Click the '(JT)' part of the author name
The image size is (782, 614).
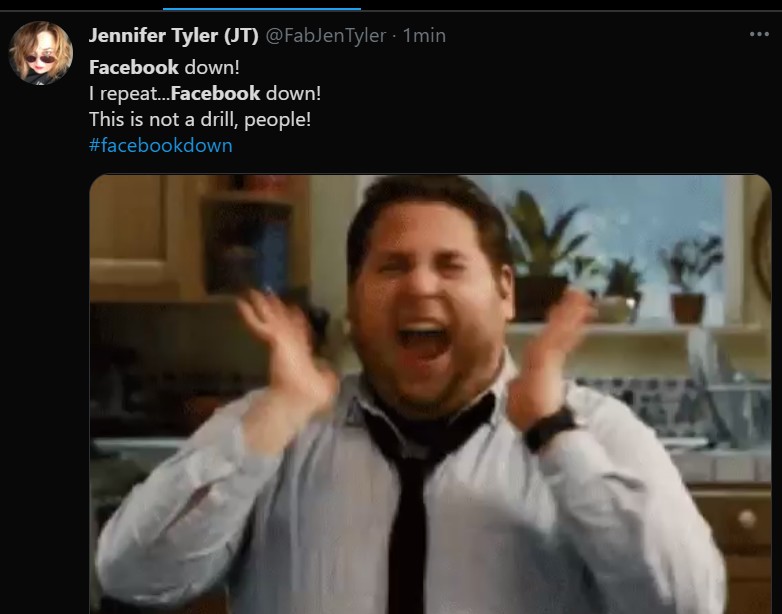(x=241, y=35)
